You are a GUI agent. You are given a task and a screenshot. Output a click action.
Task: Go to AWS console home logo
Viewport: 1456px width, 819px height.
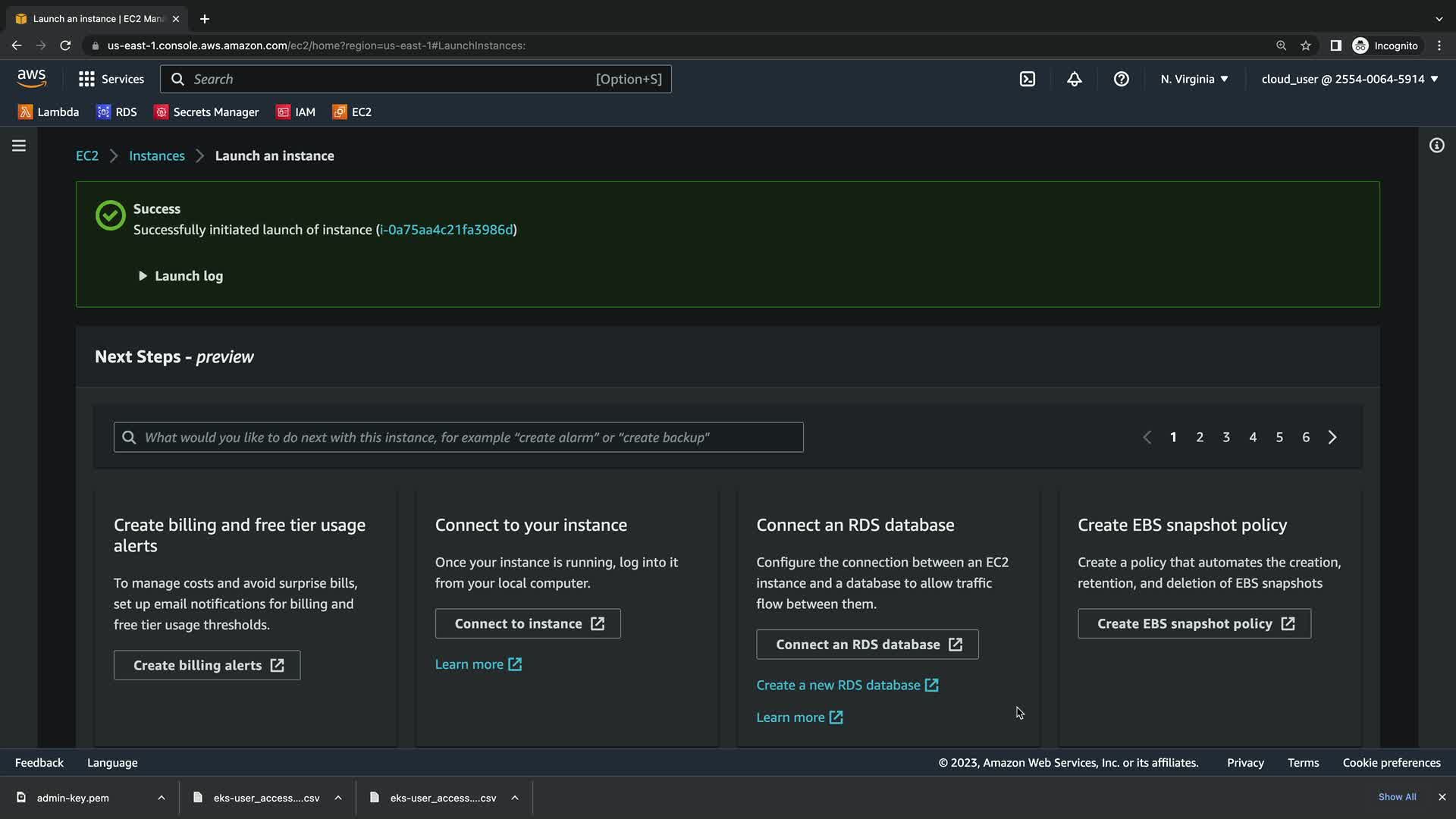[31, 78]
